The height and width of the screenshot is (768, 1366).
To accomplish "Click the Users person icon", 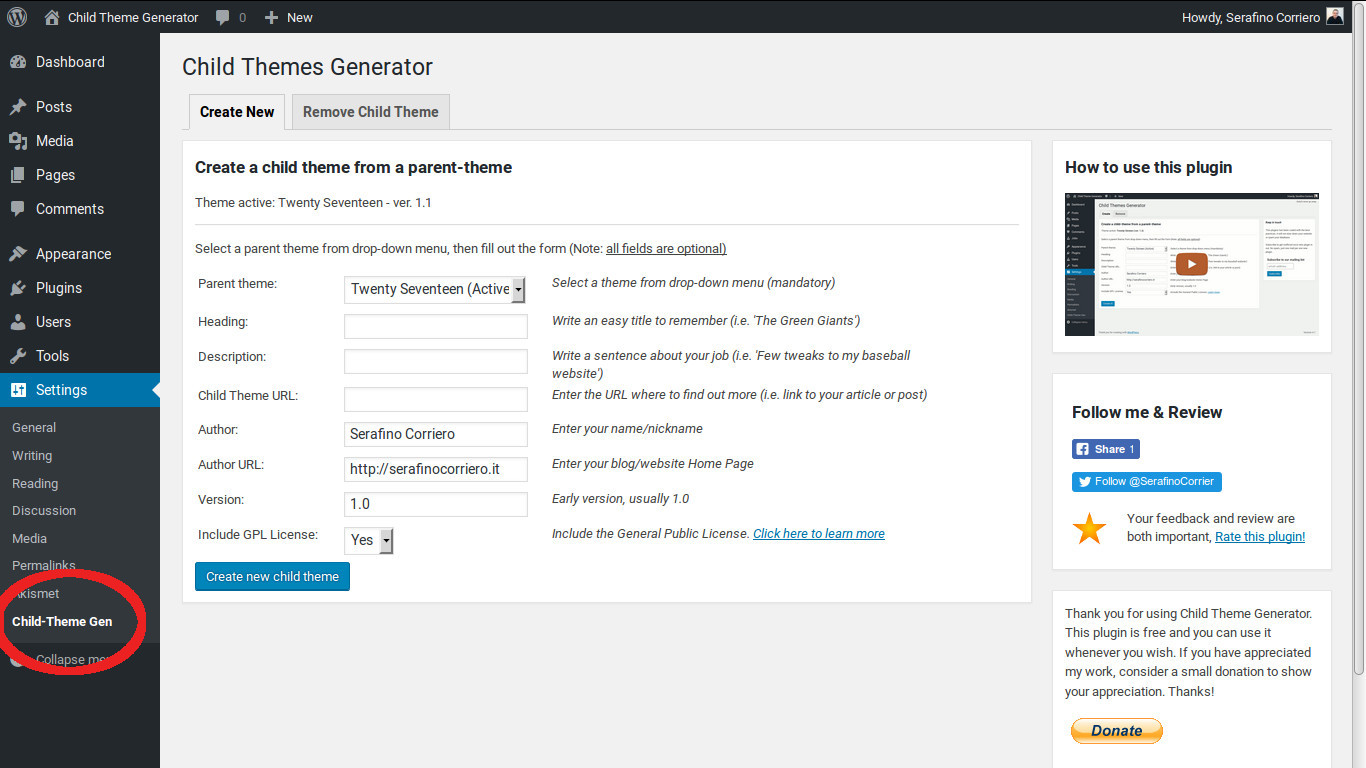I will [x=18, y=322].
